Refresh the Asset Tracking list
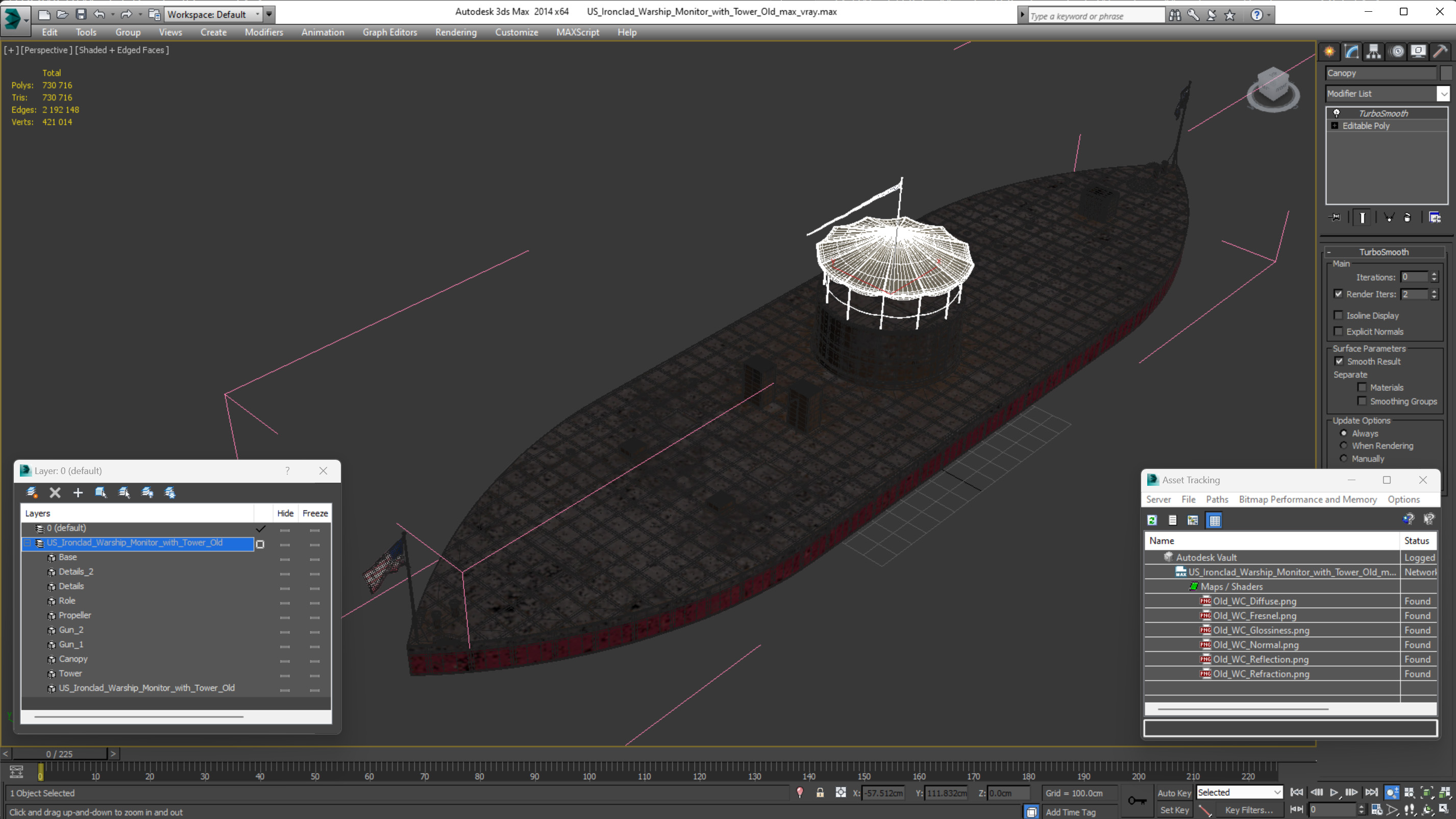This screenshot has width=1456, height=819. (1152, 520)
